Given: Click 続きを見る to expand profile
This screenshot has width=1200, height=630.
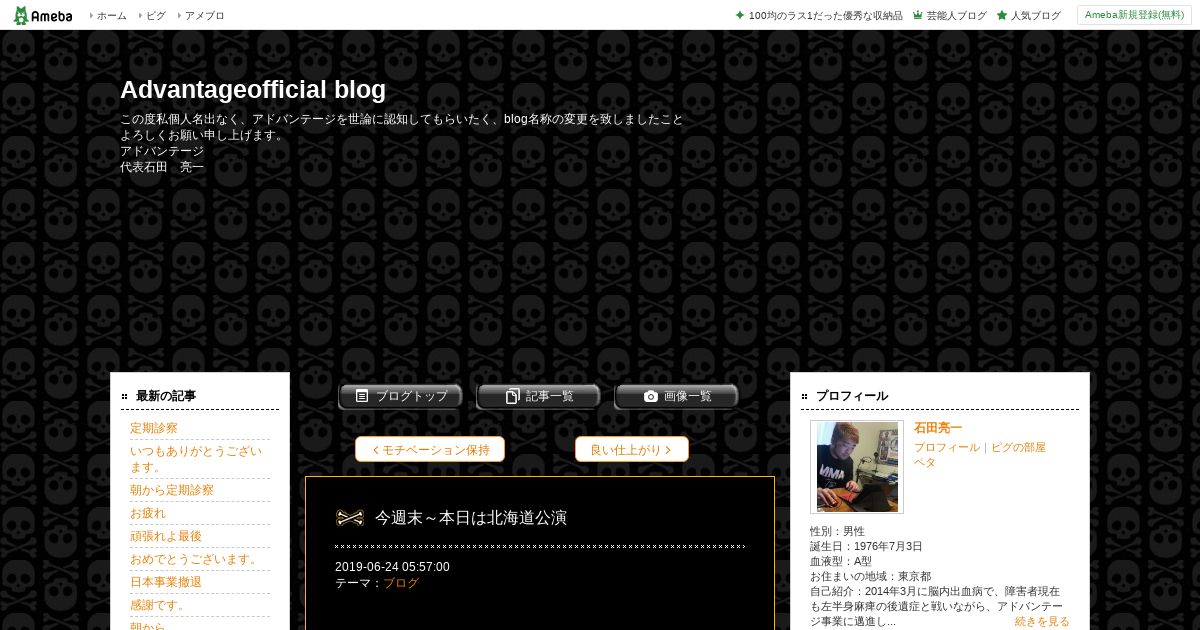Looking at the screenshot, I should (x=1042, y=621).
